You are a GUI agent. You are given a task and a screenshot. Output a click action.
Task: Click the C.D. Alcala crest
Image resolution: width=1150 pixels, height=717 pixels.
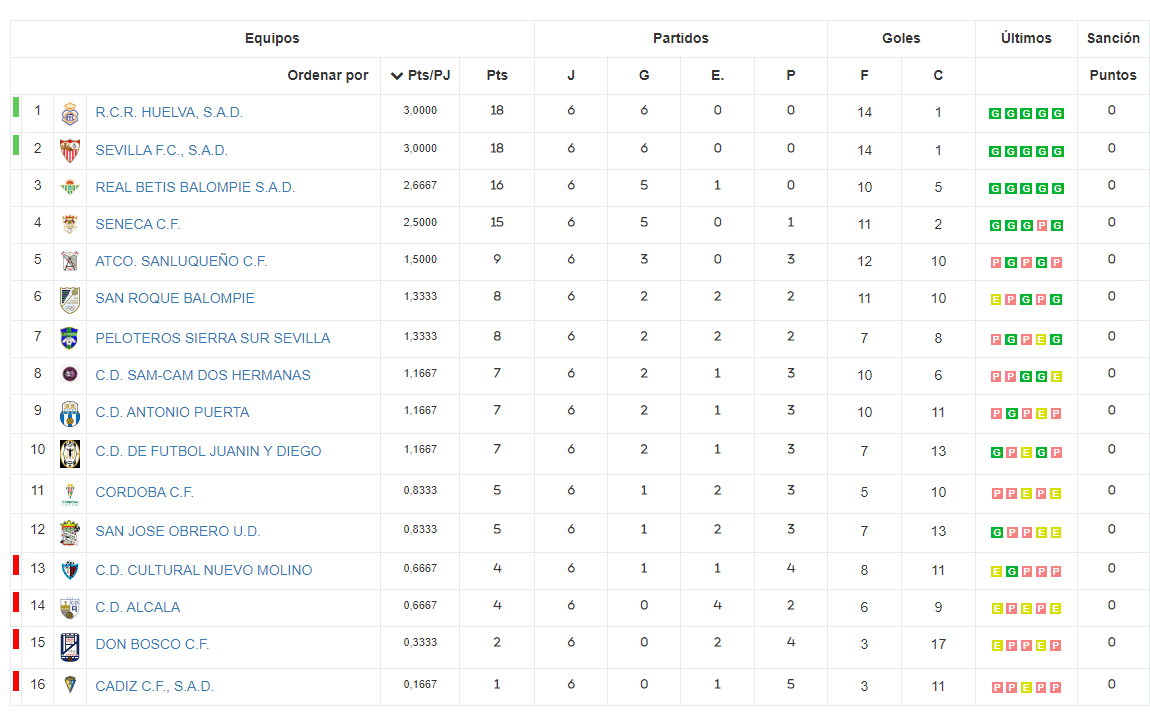(x=70, y=608)
